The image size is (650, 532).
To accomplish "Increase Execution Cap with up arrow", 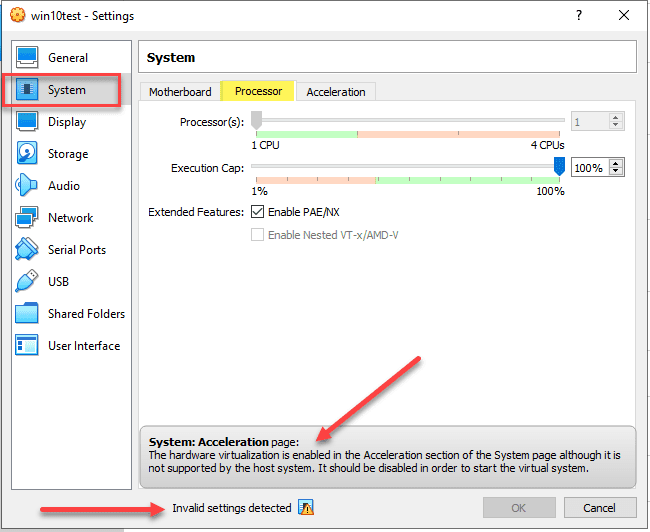I will pos(616,163).
